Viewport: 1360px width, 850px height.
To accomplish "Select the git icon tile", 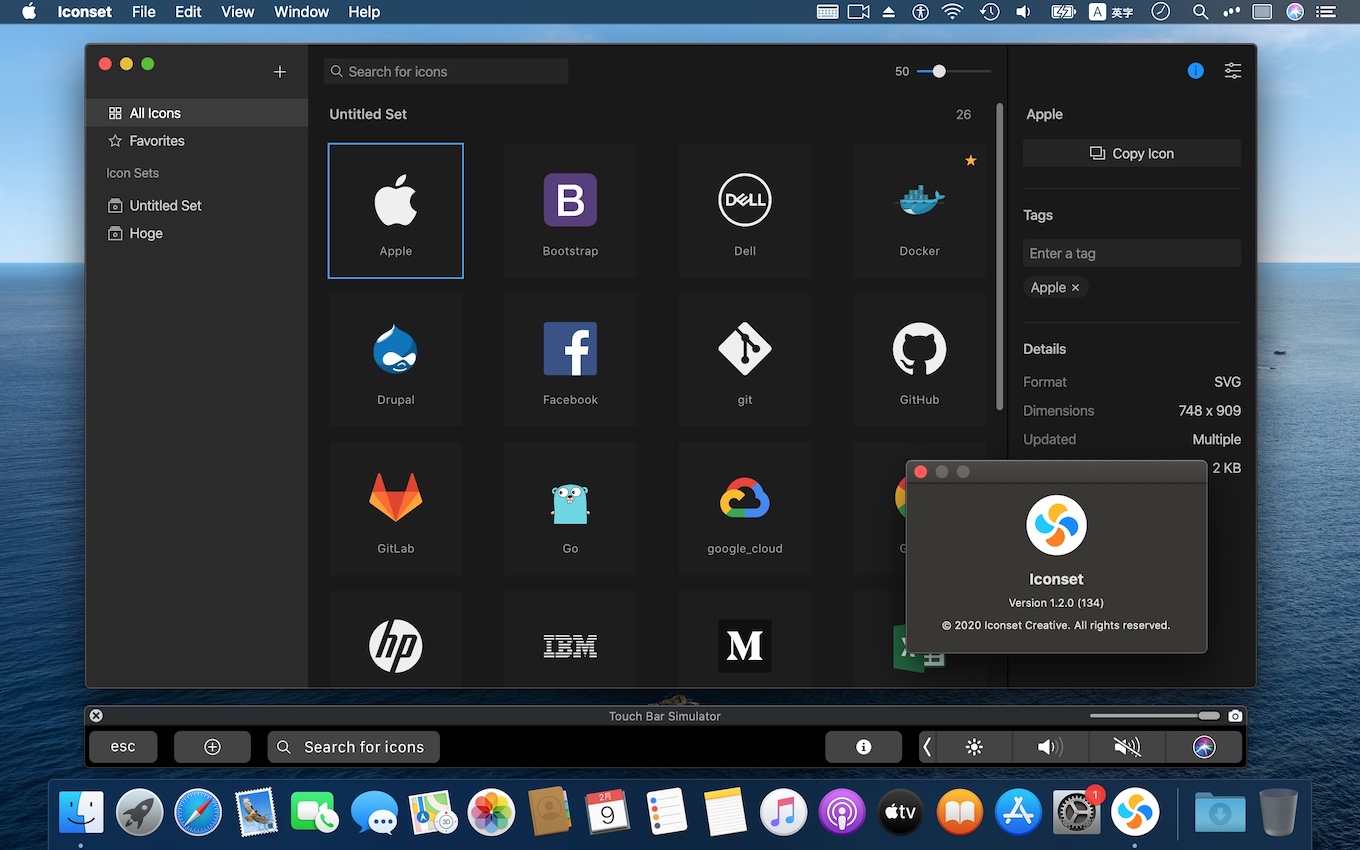I will pyautogui.click(x=745, y=360).
